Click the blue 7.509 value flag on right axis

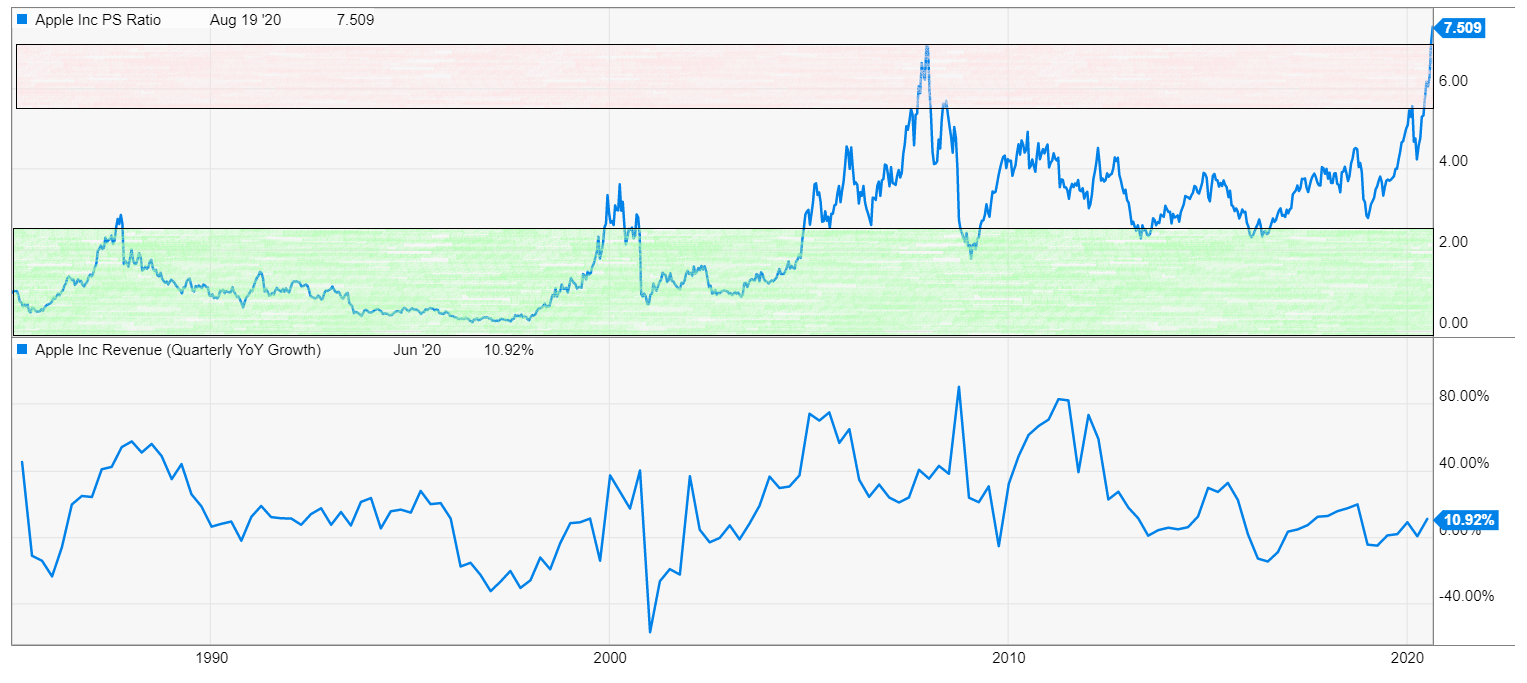tap(1459, 28)
